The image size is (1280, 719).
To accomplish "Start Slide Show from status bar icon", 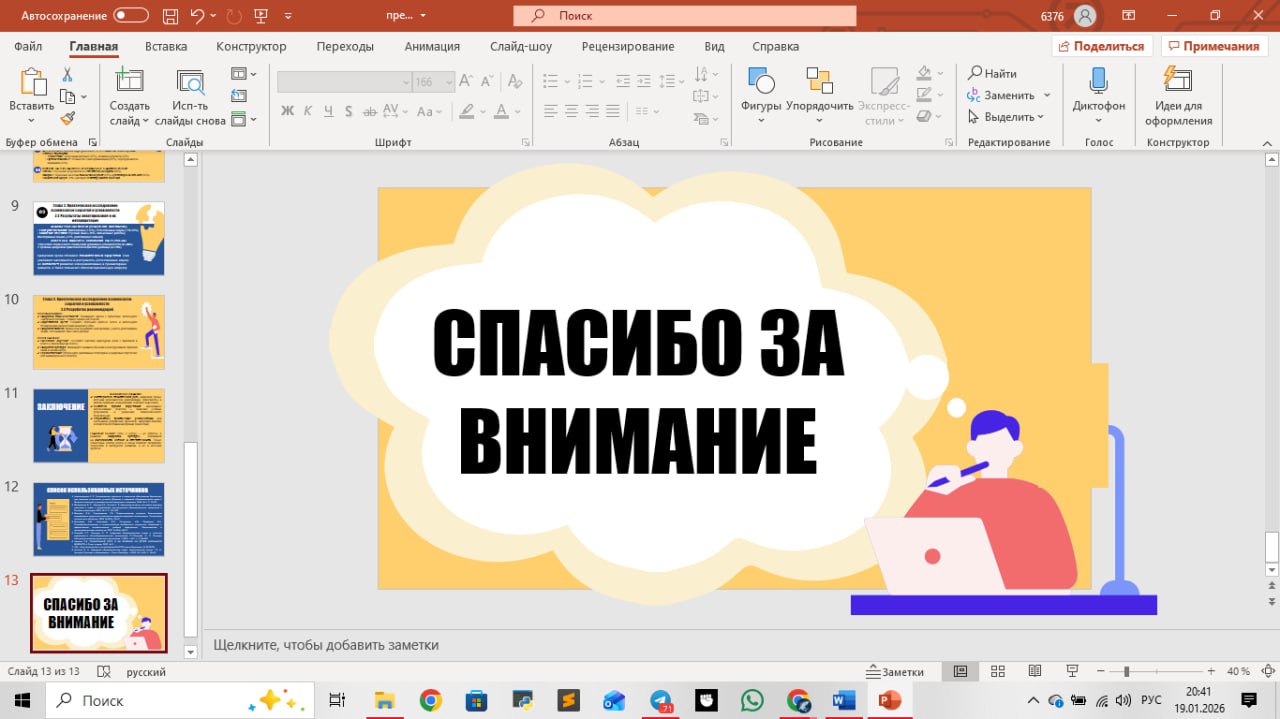I will (1071, 672).
